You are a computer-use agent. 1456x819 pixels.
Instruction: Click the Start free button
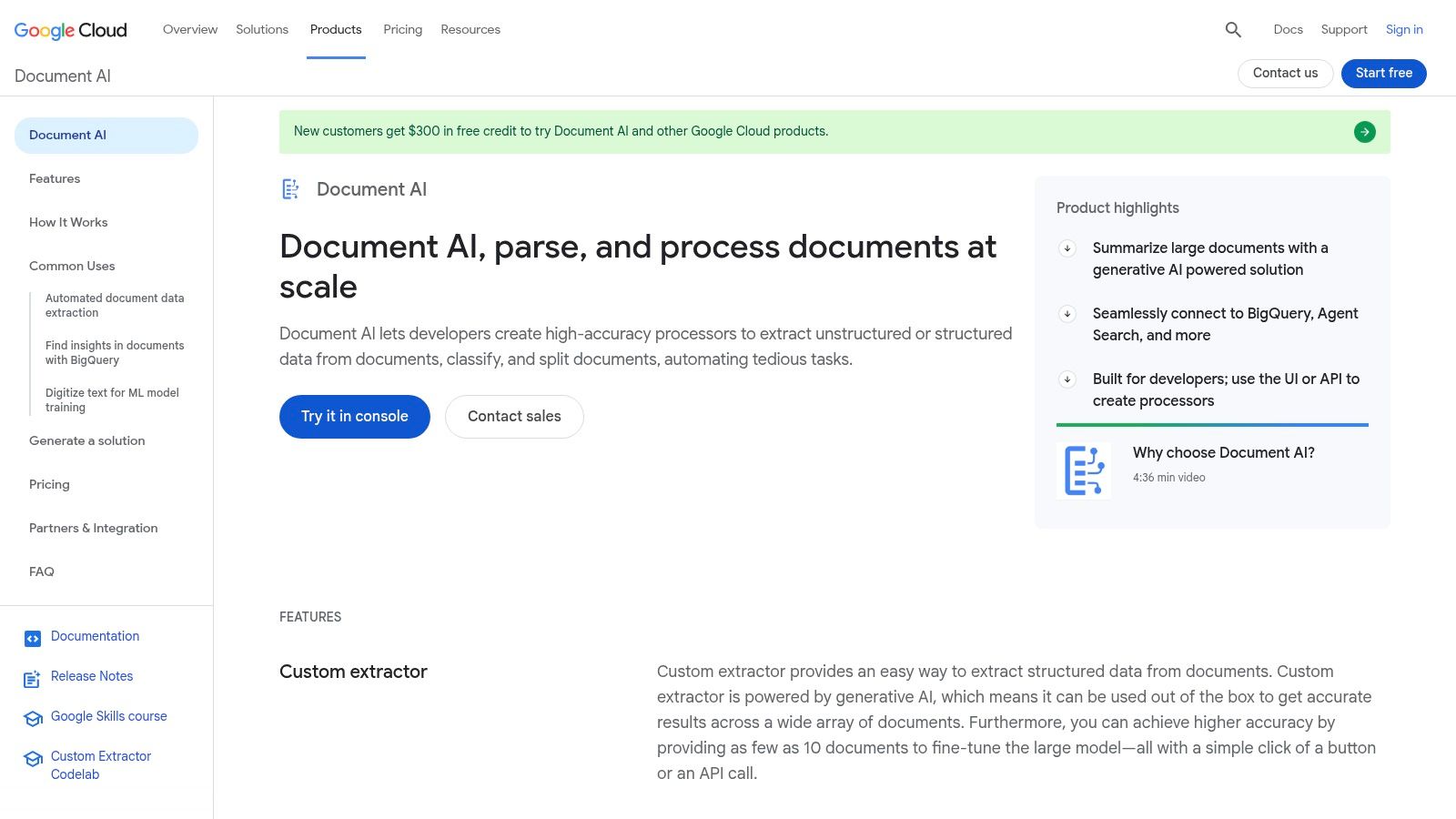tap(1384, 73)
